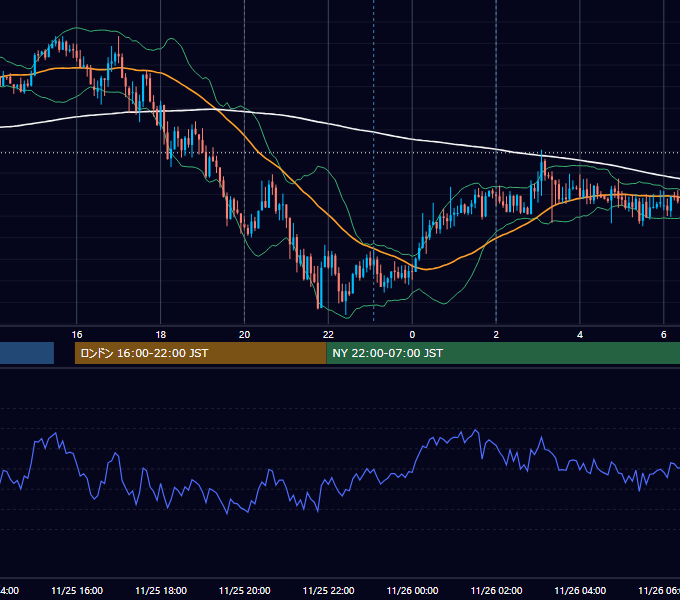680x600 pixels.
Task: Click the hour label 18 on upper time axis
Action: 160,335
